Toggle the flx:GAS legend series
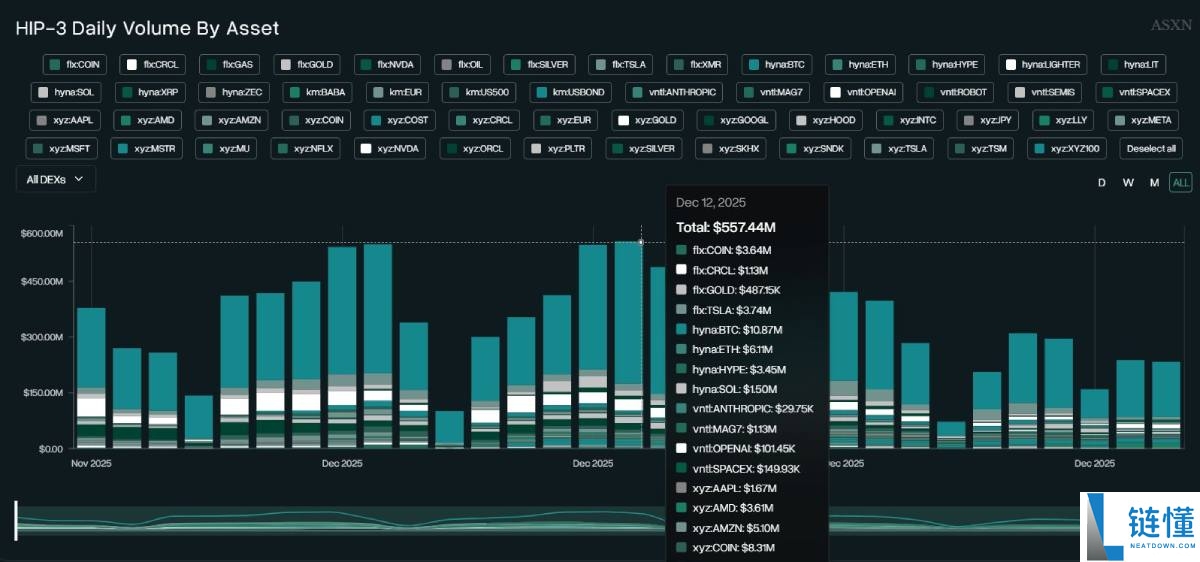Viewport: 1200px width, 562px height. (x=230, y=65)
